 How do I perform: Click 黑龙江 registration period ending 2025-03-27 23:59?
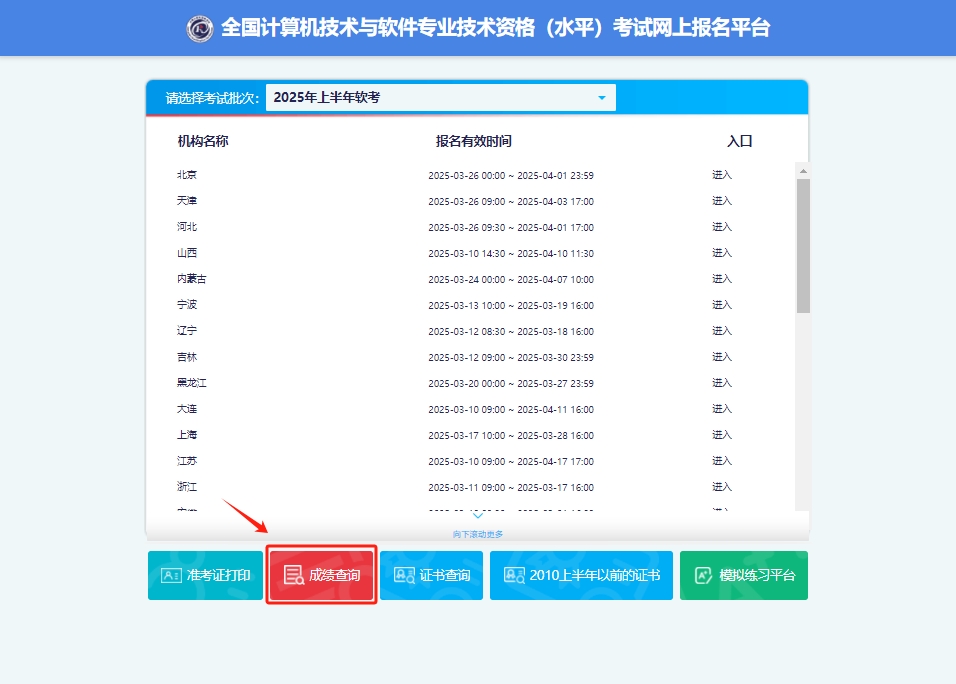click(511, 383)
